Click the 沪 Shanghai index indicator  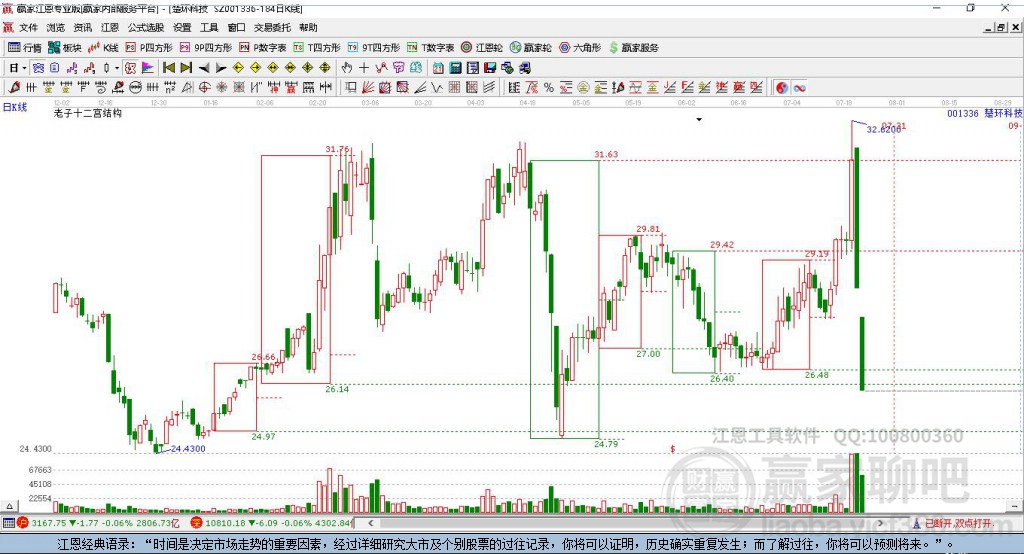pos(23,523)
